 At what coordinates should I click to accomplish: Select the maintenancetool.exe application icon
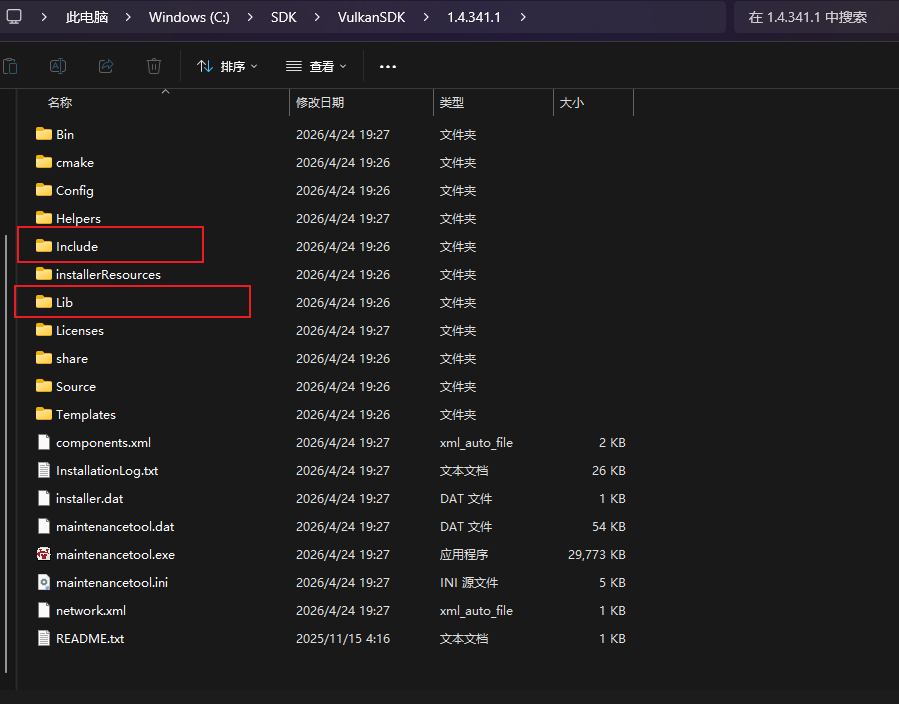(43, 554)
